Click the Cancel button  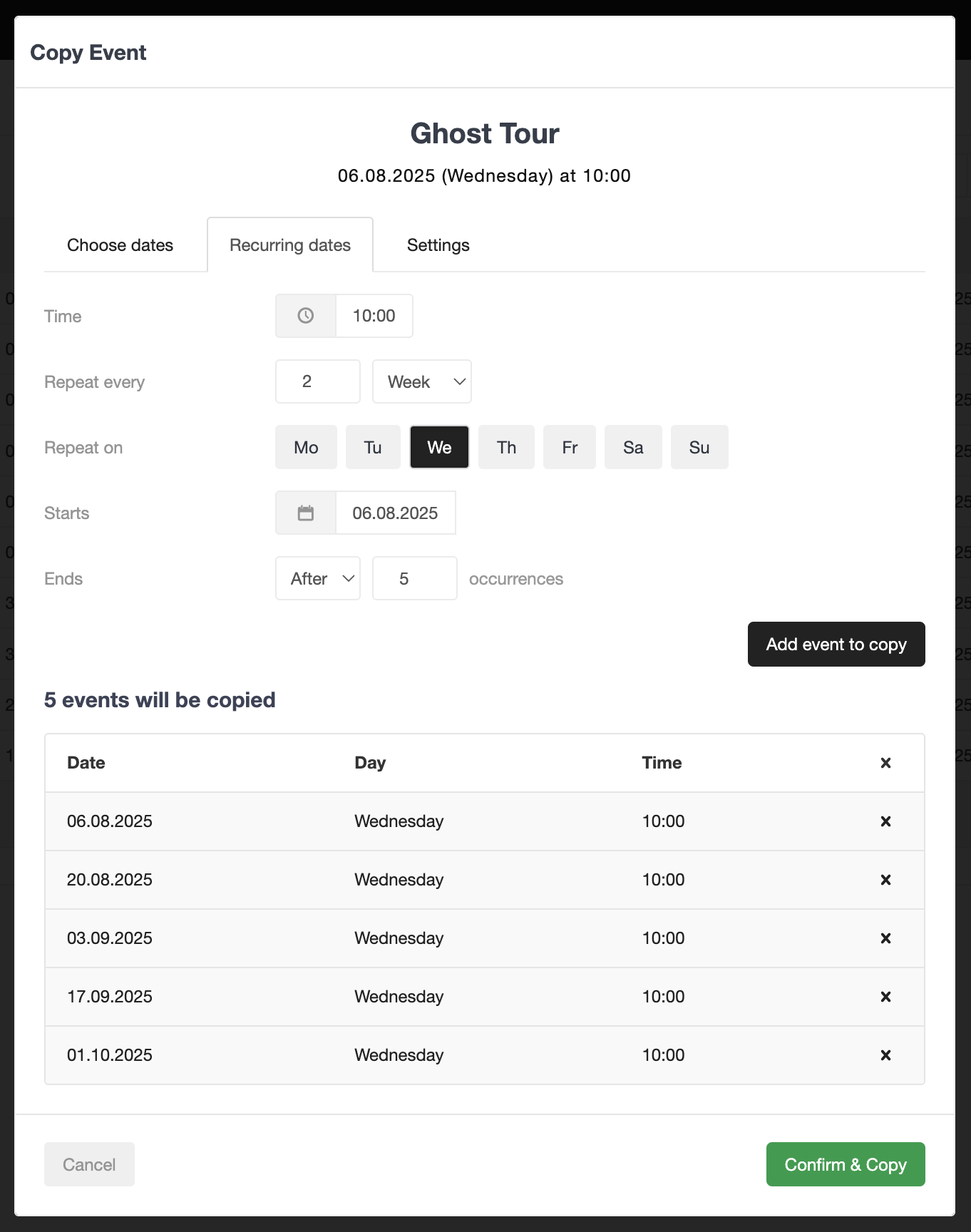click(x=89, y=1164)
